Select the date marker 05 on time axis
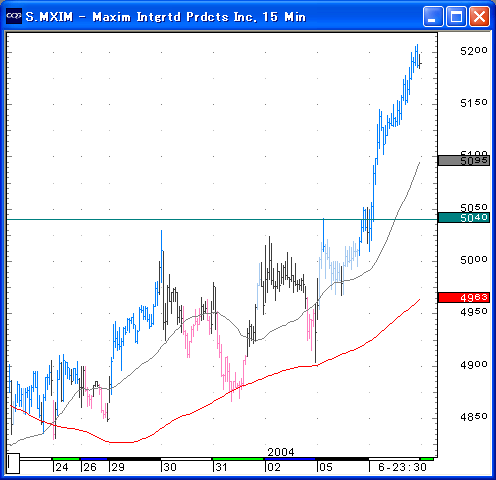Image resolution: width=496 pixels, height=480 pixels. pos(326,467)
